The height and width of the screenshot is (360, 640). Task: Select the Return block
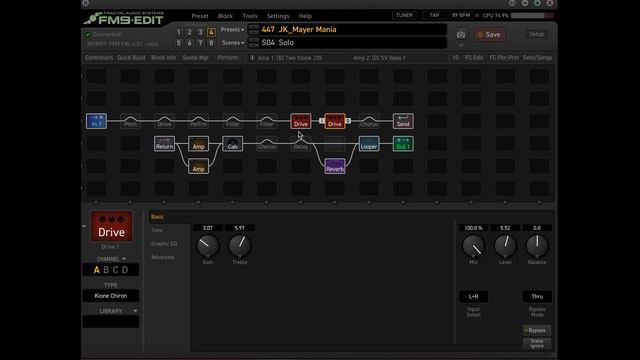point(164,144)
